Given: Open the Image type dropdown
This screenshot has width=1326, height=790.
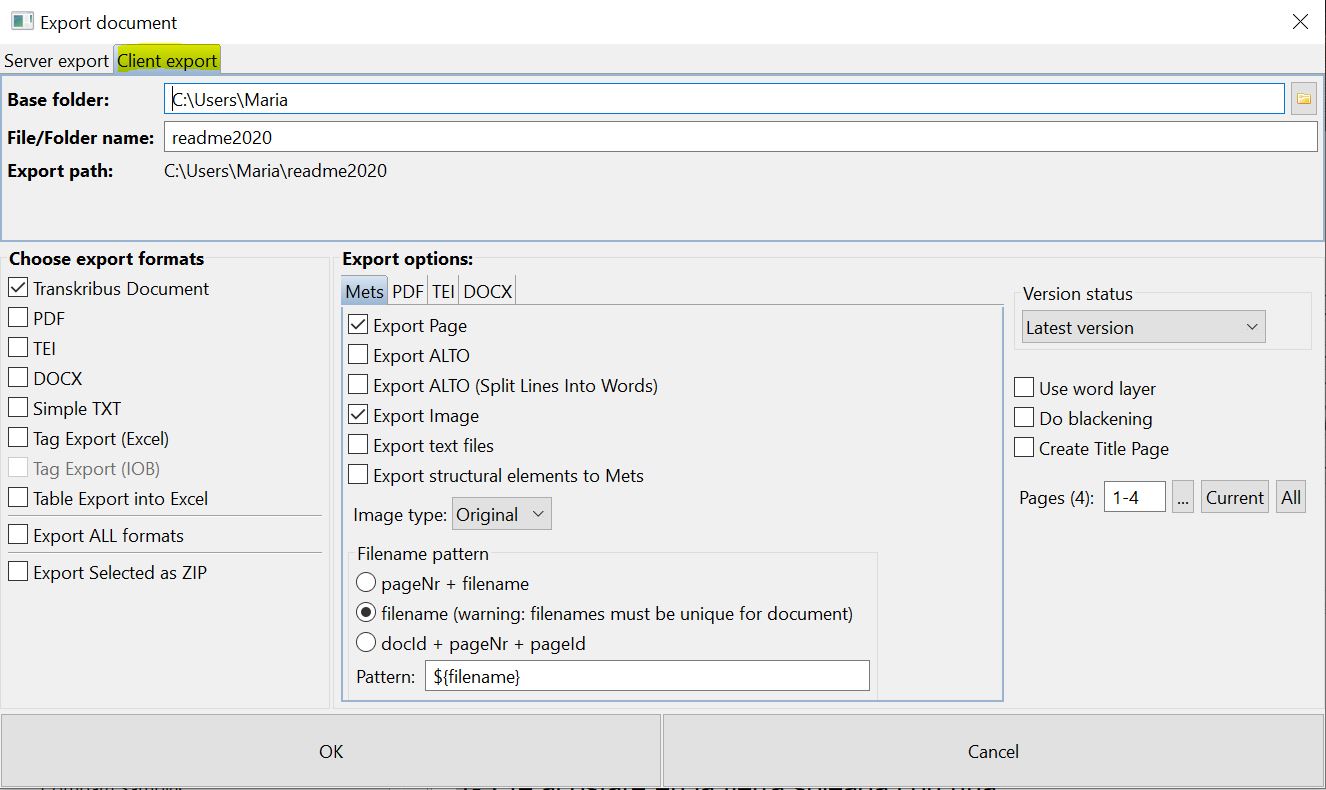Looking at the screenshot, I should pyautogui.click(x=502, y=514).
